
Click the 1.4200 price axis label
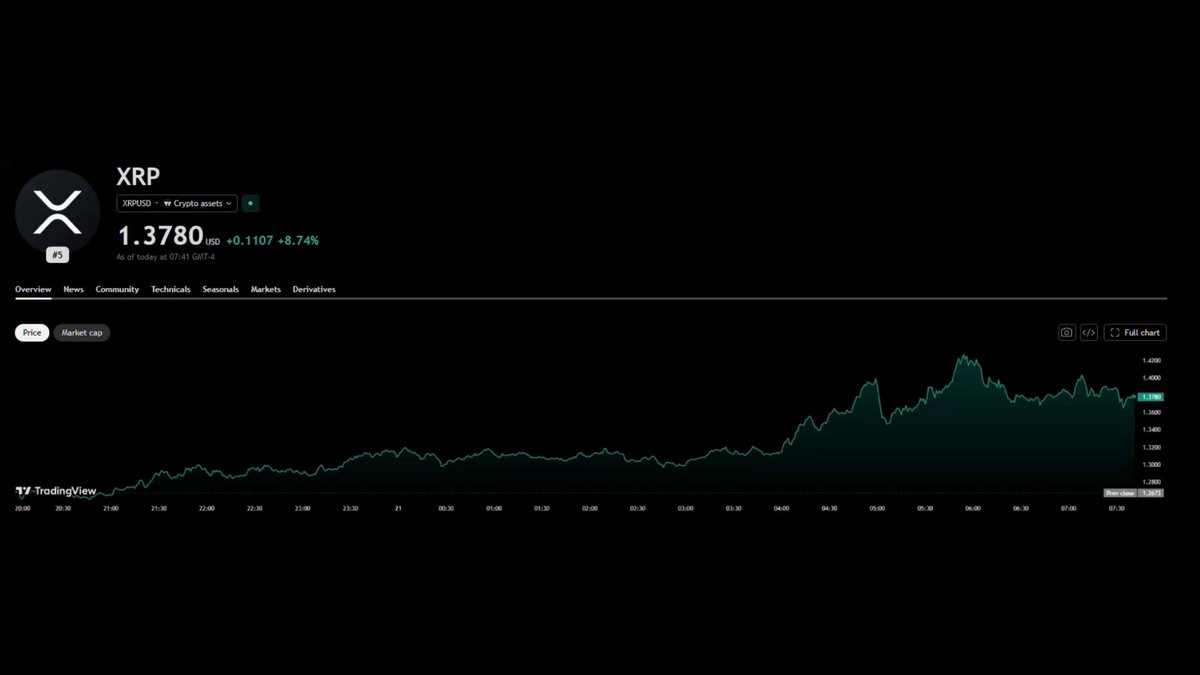click(1152, 360)
